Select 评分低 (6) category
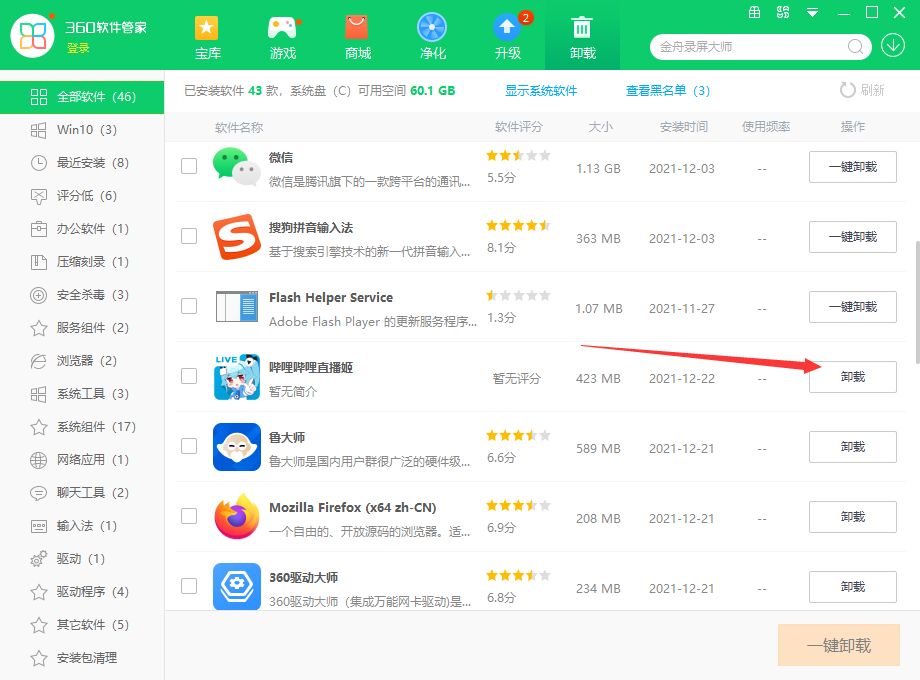Screen dimensions: 920x680 [82, 195]
